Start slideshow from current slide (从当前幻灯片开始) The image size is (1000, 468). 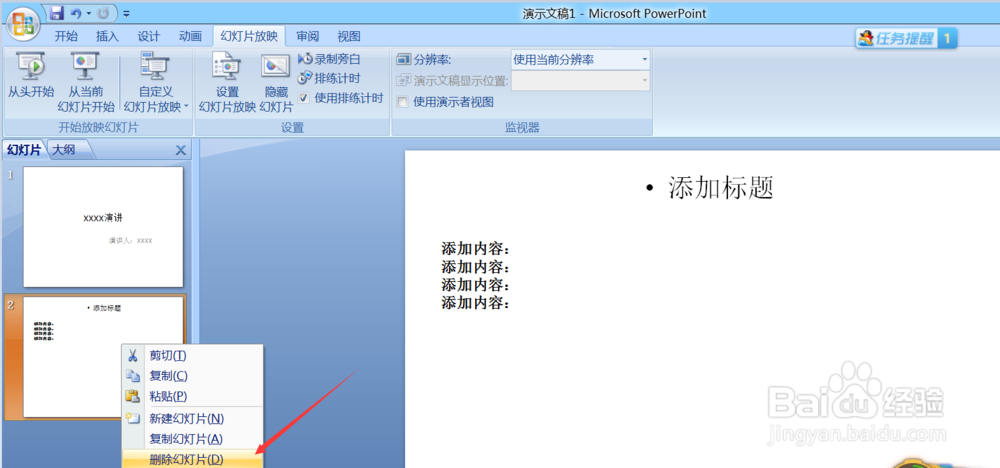point(86,82)
